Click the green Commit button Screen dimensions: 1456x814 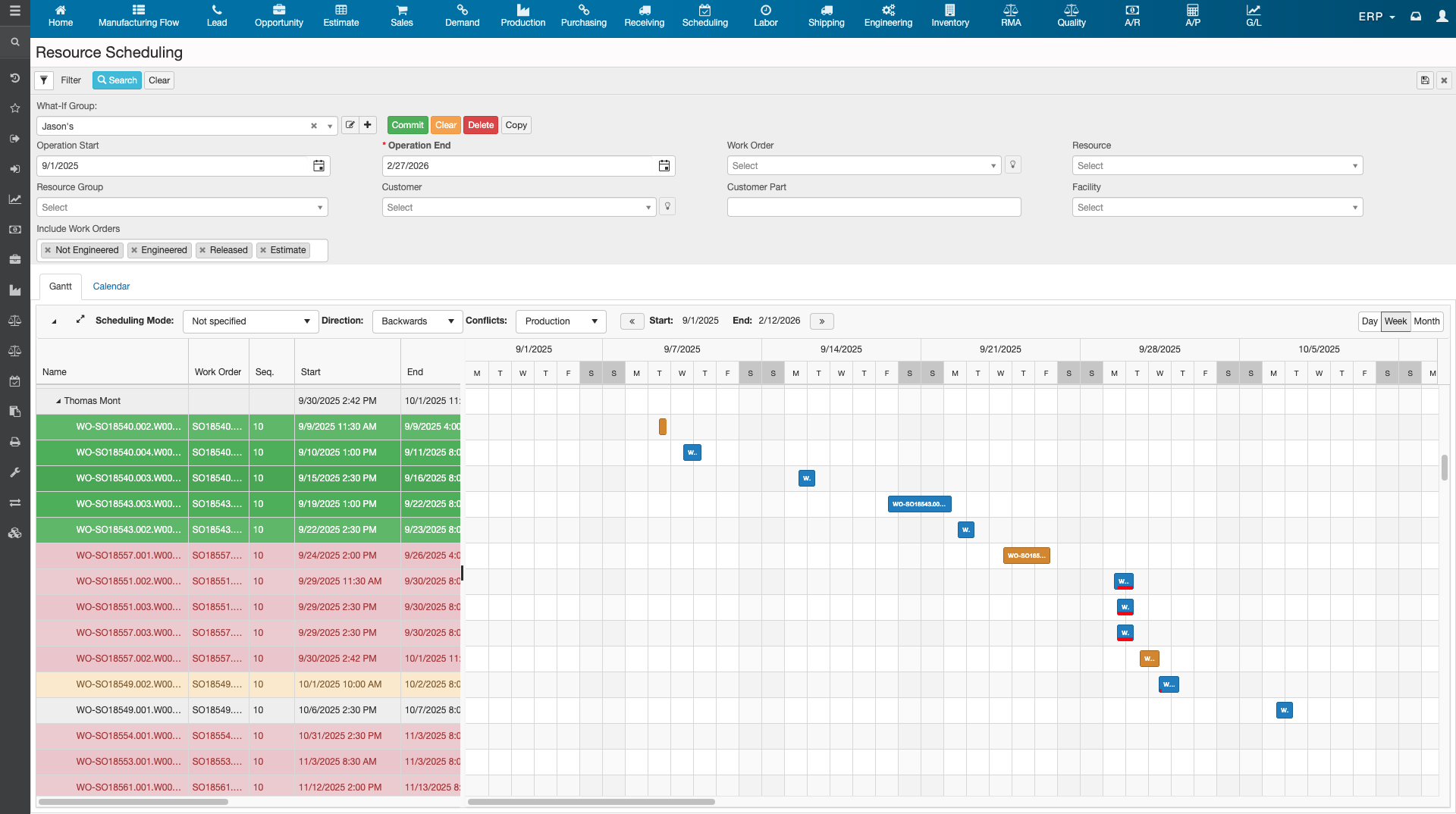(x=407, y=125)
